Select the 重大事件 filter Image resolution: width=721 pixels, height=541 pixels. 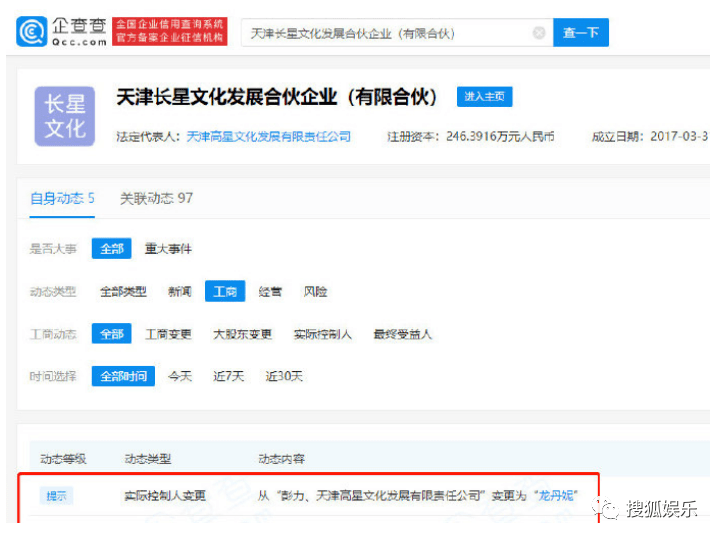click(x=168, y=249)
